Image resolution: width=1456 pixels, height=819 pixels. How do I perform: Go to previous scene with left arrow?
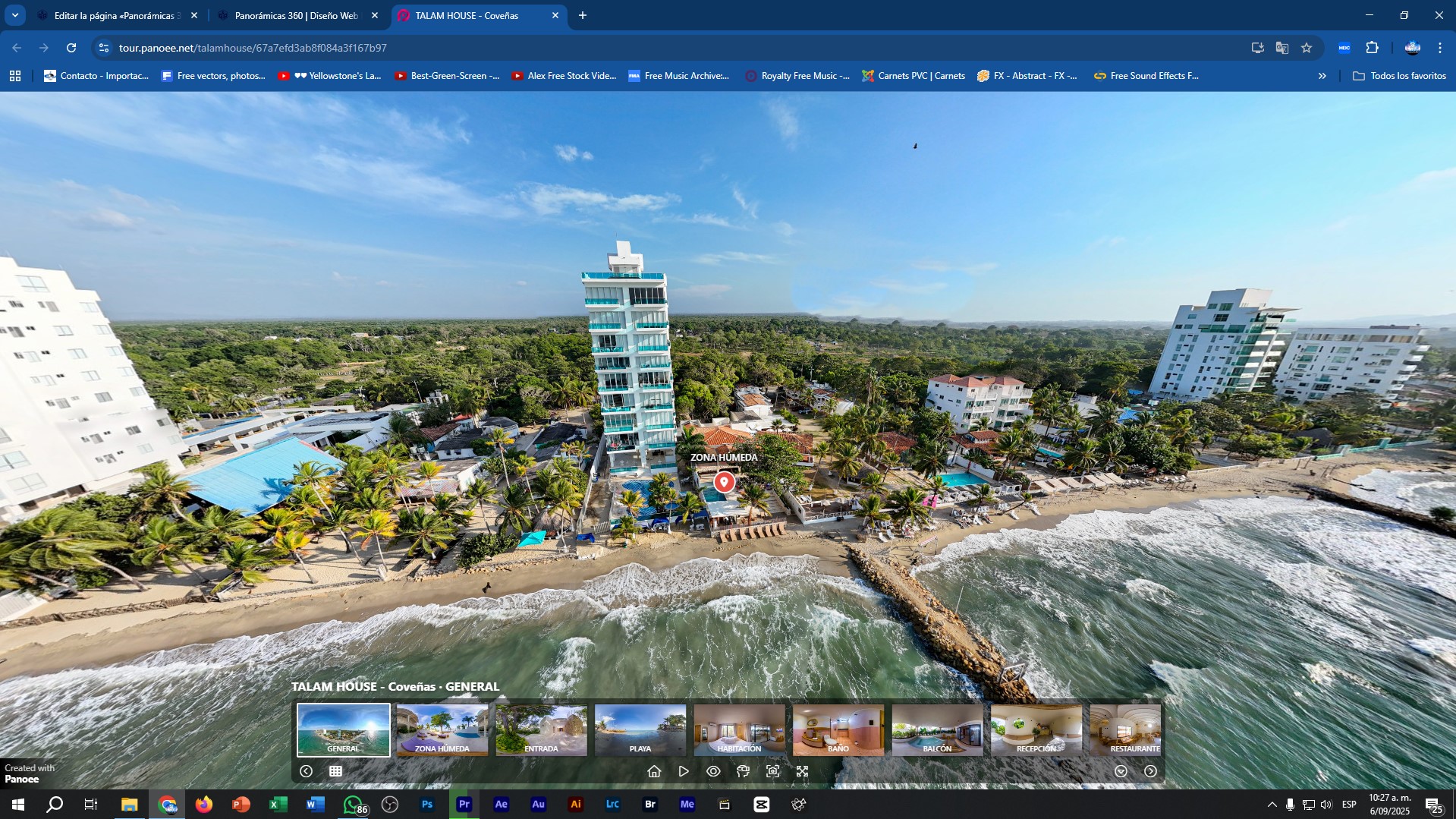(306, 771)
